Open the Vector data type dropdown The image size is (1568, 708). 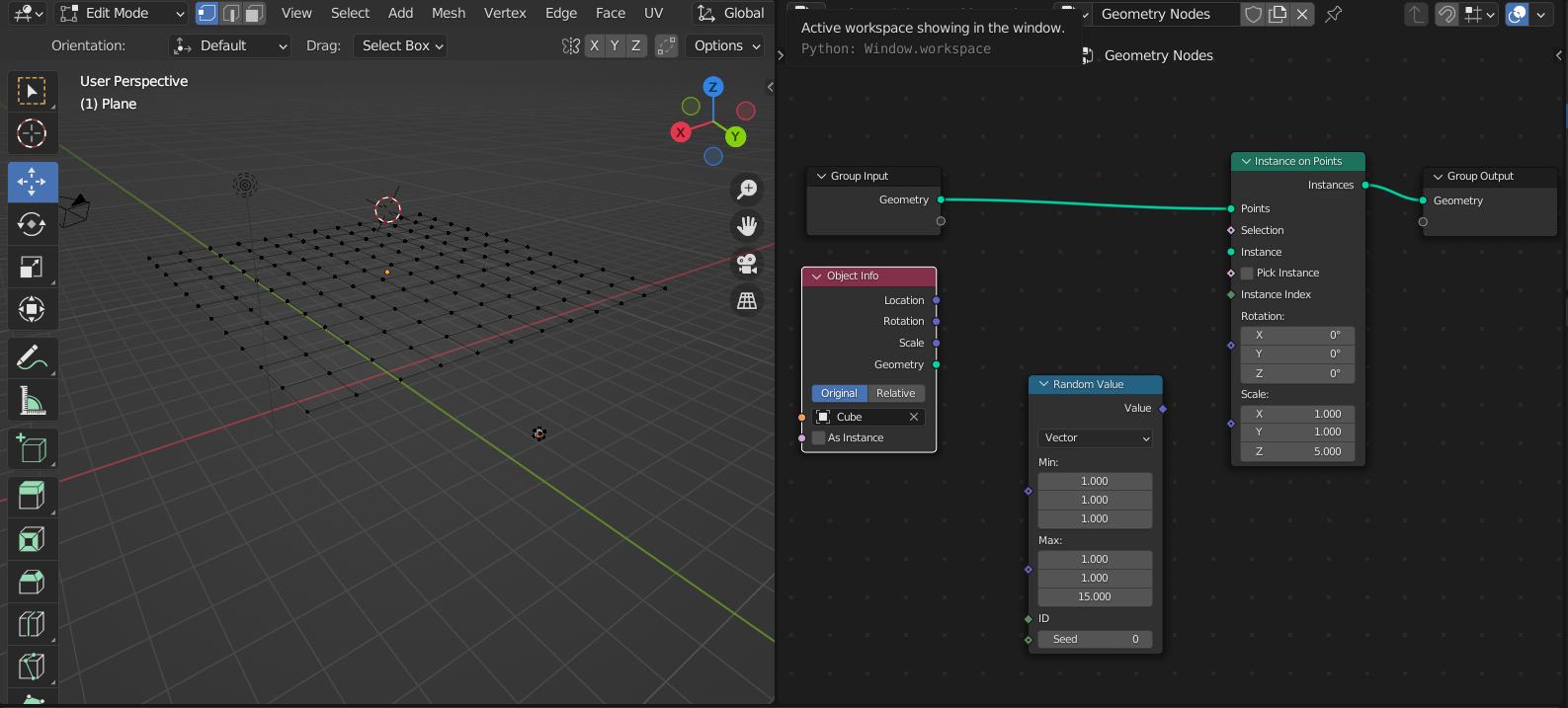click(x=1095, y=438)
